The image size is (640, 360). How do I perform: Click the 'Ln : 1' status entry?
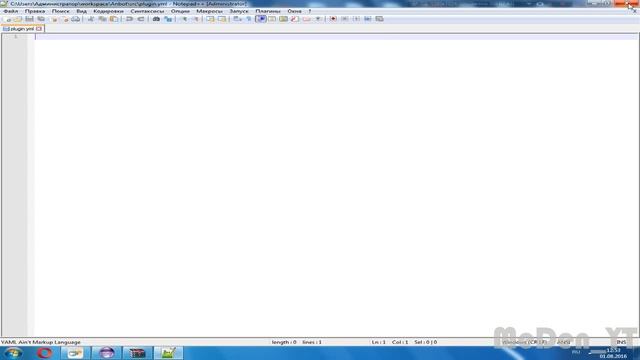pos(378,342)
